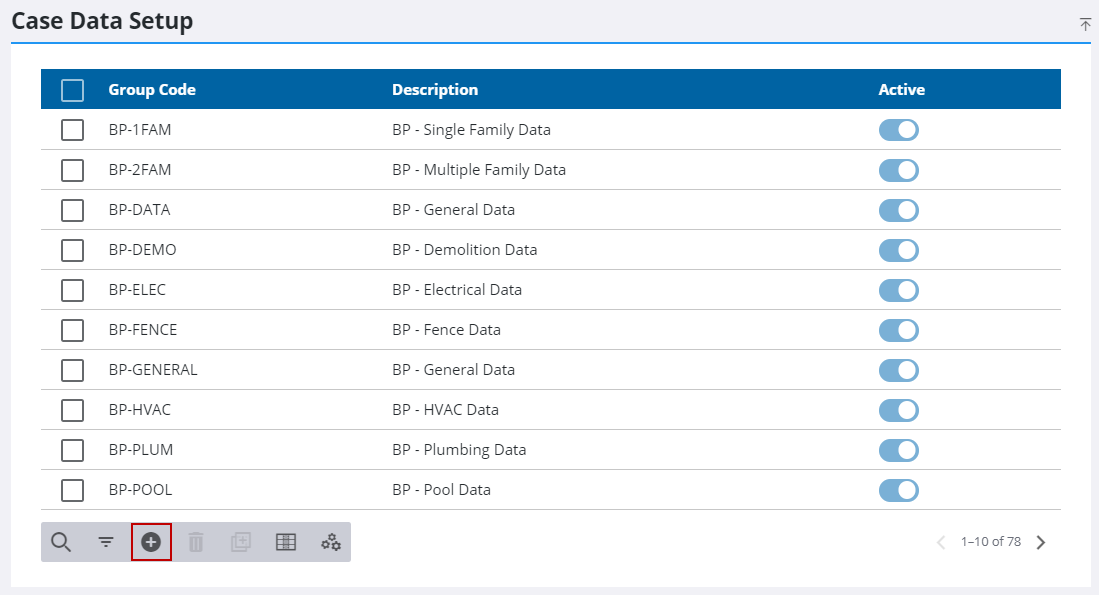The height and width of the screenshot is (595, 1099).
Task: Open the filter icon in bottom toolbar
Action: tap(106, 542)
